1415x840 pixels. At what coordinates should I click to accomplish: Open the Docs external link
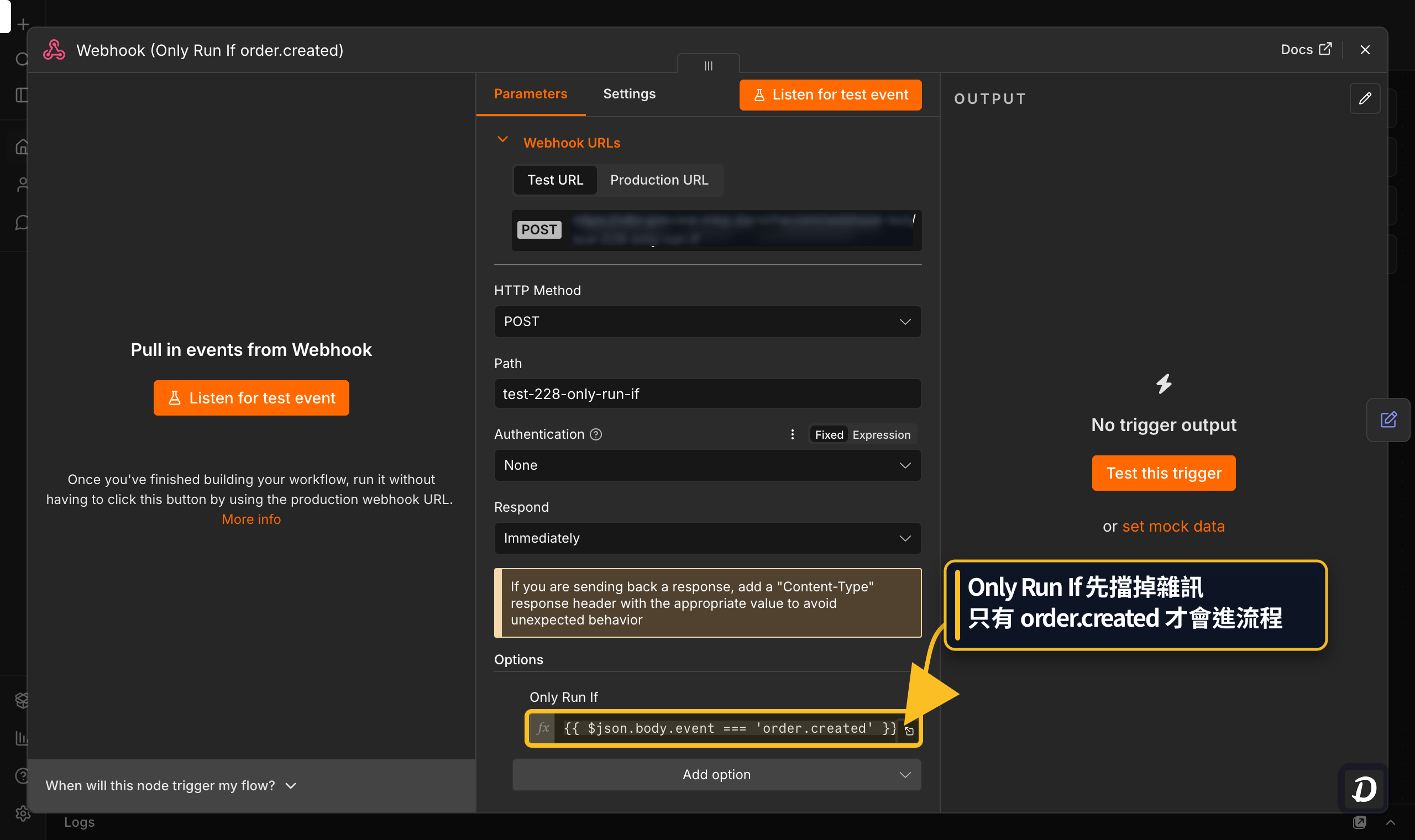coord(1306,49)
